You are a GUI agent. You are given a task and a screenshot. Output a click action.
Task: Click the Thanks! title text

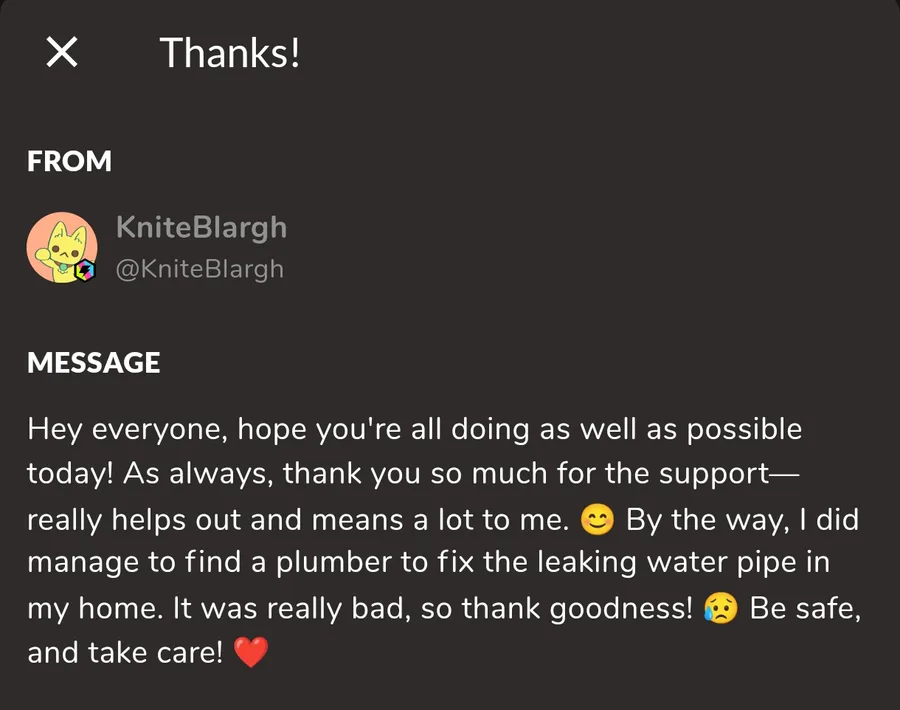coord(230,53)
